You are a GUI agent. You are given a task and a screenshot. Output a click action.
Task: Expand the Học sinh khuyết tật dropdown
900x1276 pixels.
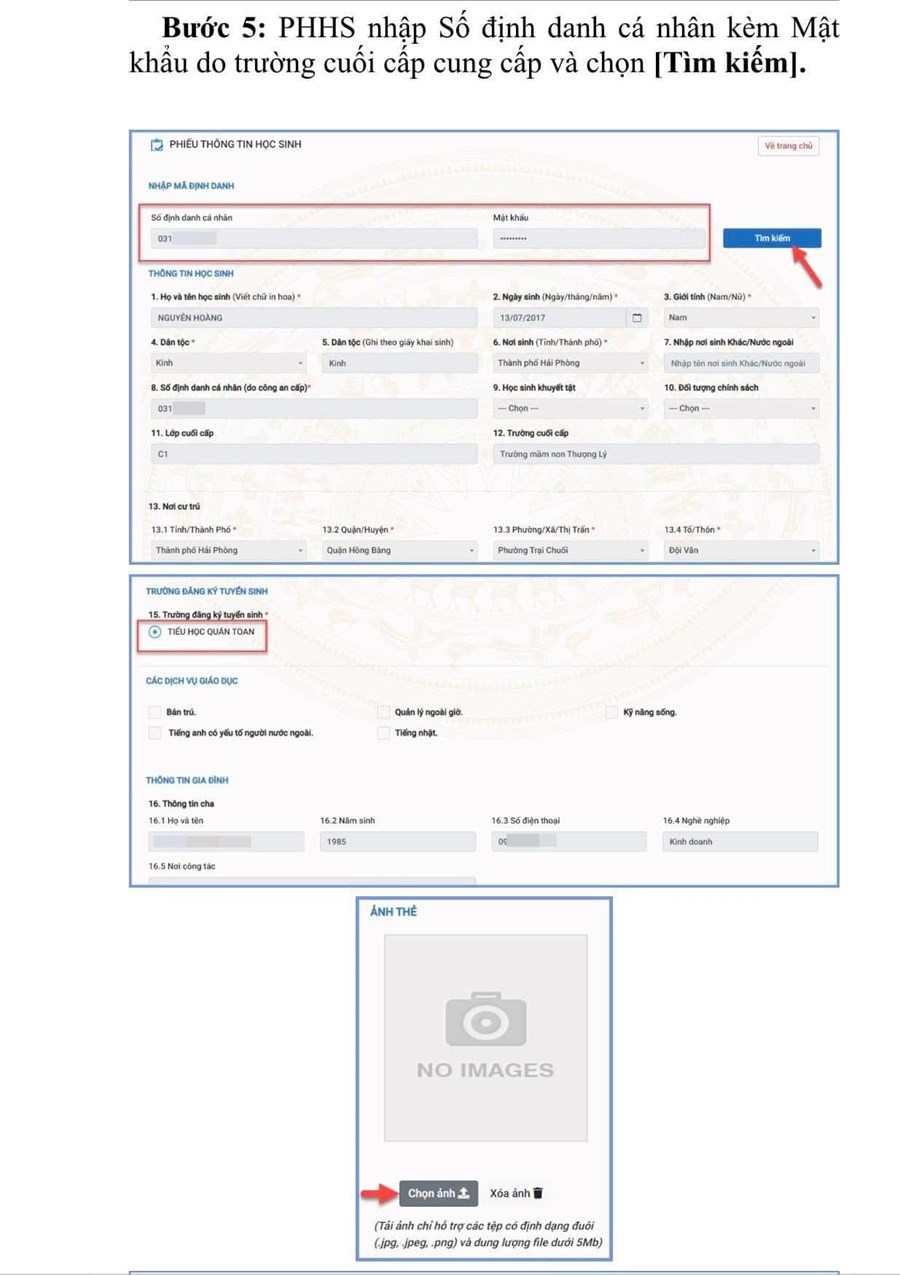[x=570, y=408]
